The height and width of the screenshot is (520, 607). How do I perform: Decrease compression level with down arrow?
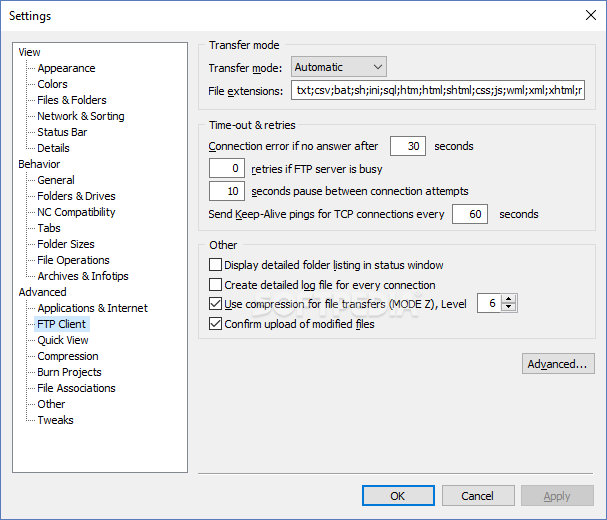click(x=509, y=307)
